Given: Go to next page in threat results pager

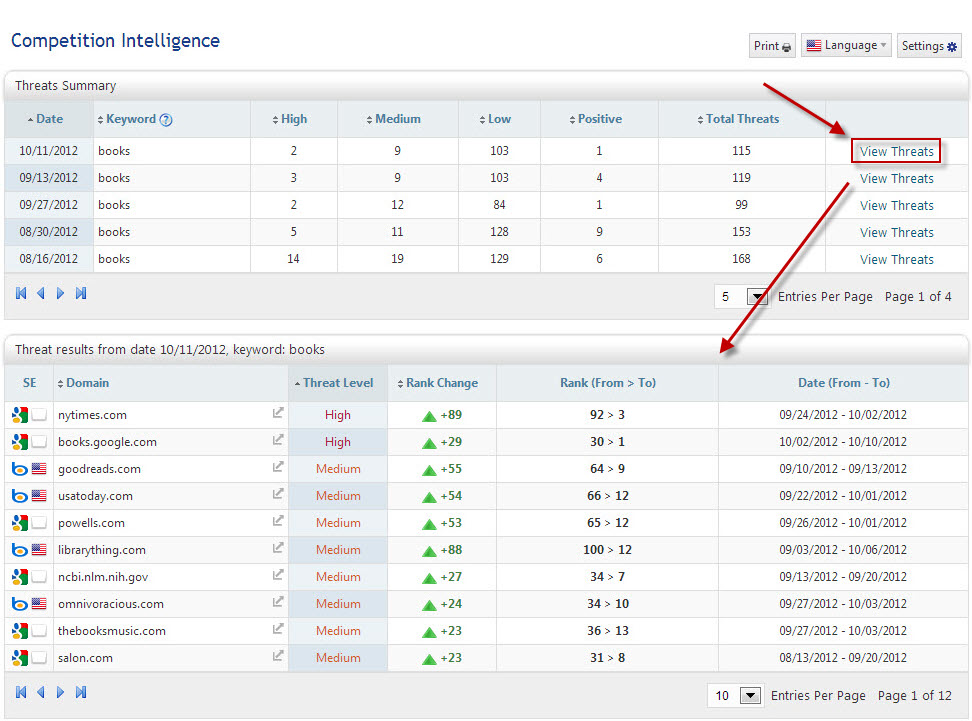Looking at the screenshot, I should [x=60, y=692].
